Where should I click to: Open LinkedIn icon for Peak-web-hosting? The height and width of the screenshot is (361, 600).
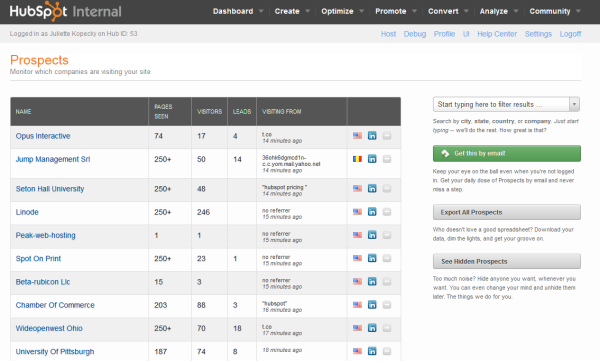click(x=372, y=235)
